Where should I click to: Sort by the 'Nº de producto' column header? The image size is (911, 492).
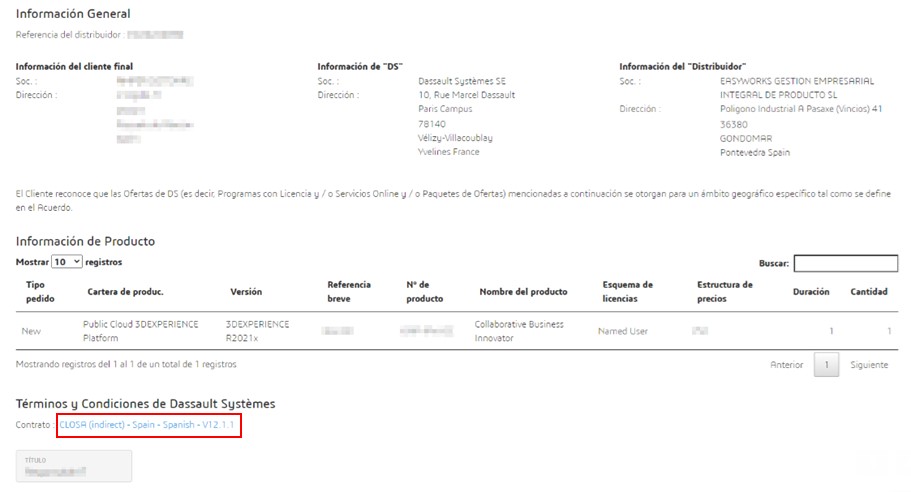pos(425,292)
